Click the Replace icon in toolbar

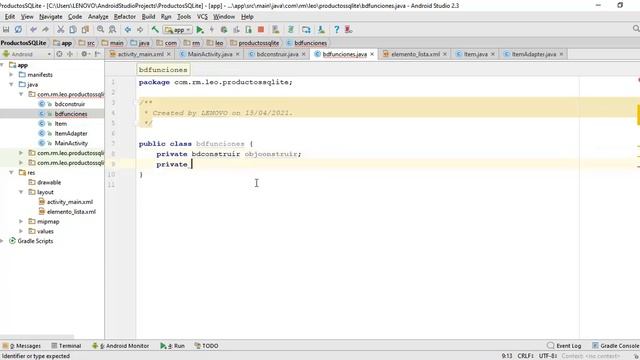(113, 29)
